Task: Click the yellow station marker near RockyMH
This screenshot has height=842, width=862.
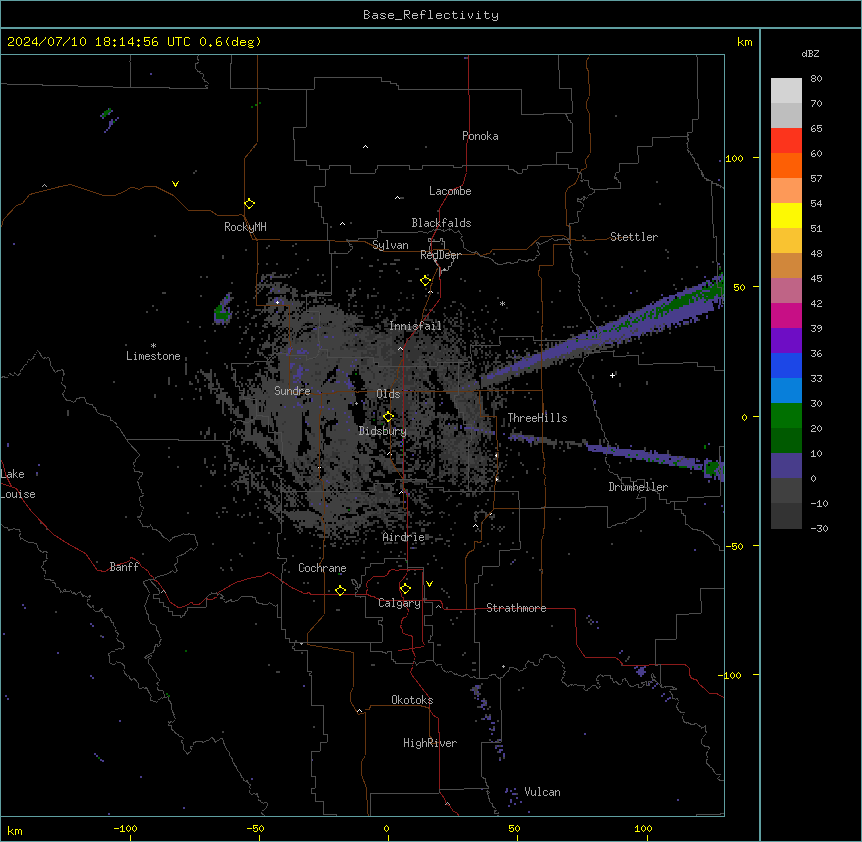Action: pyautogui.click(x=249, y=204)
